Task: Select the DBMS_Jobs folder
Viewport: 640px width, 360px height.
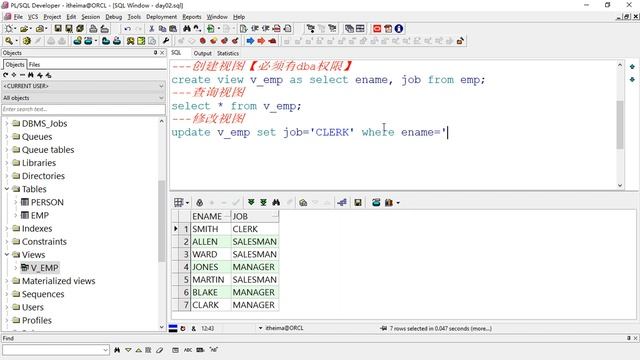Action: (44, 123)
